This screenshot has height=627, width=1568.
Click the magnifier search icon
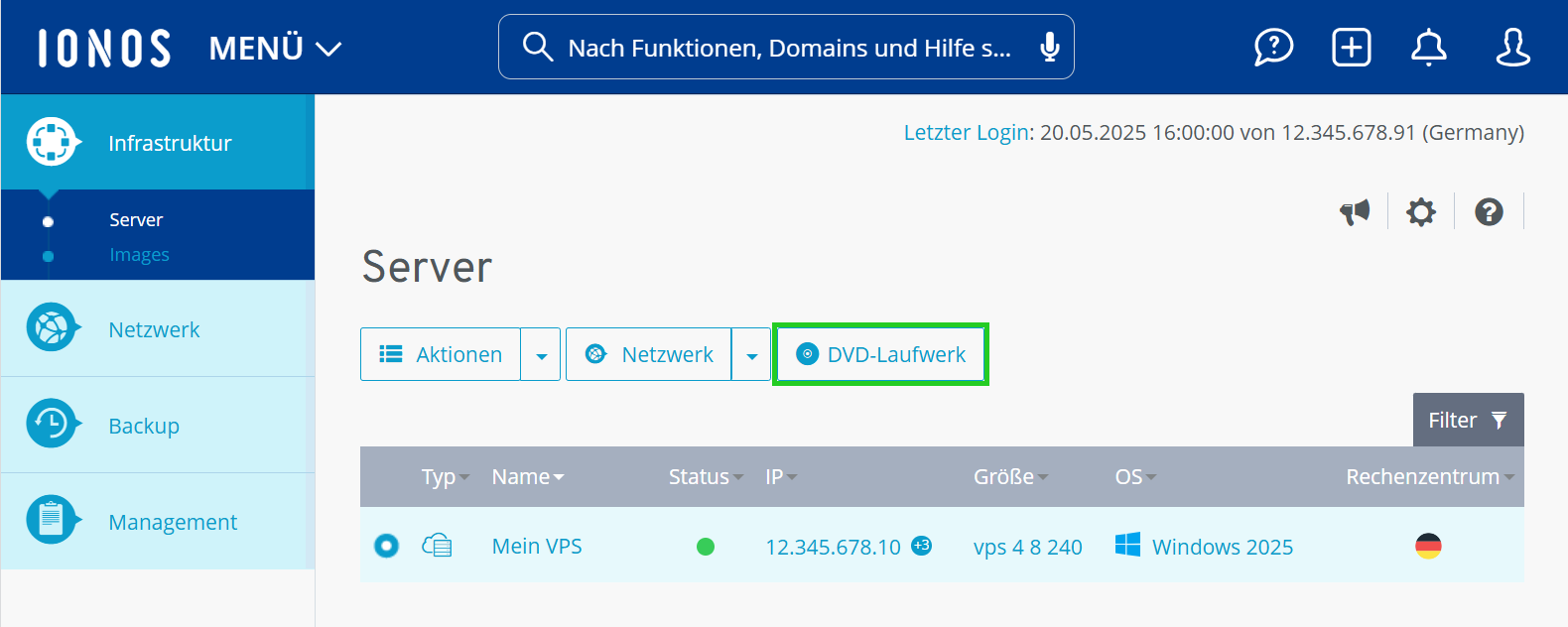[x=537, y=47]
